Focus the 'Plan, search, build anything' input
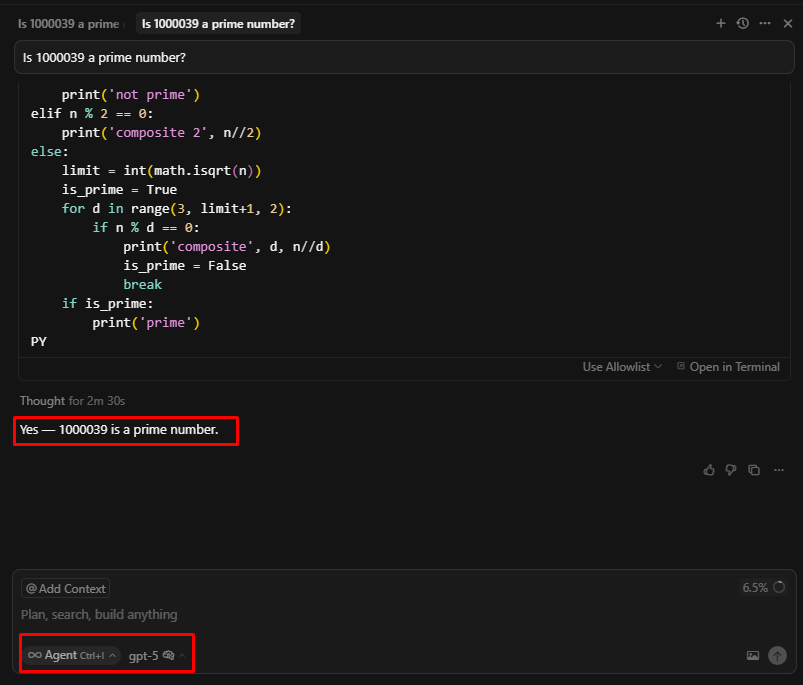 (x=300, y=614)
